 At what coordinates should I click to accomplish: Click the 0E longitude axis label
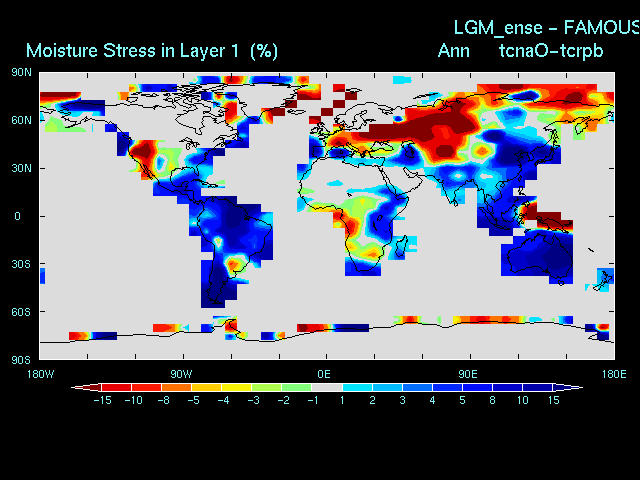pyautogui.click(x=324, y=373)
